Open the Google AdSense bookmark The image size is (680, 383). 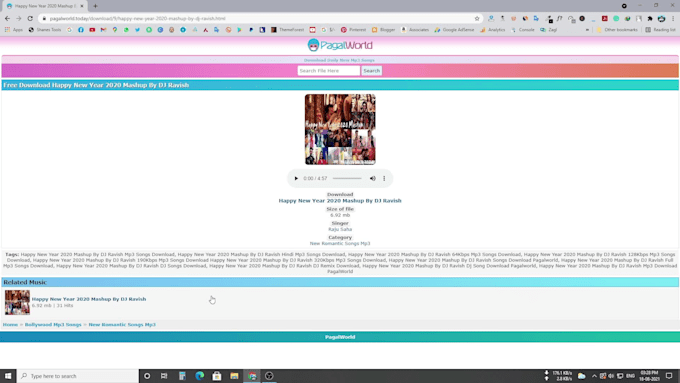[x=454, y=30]
